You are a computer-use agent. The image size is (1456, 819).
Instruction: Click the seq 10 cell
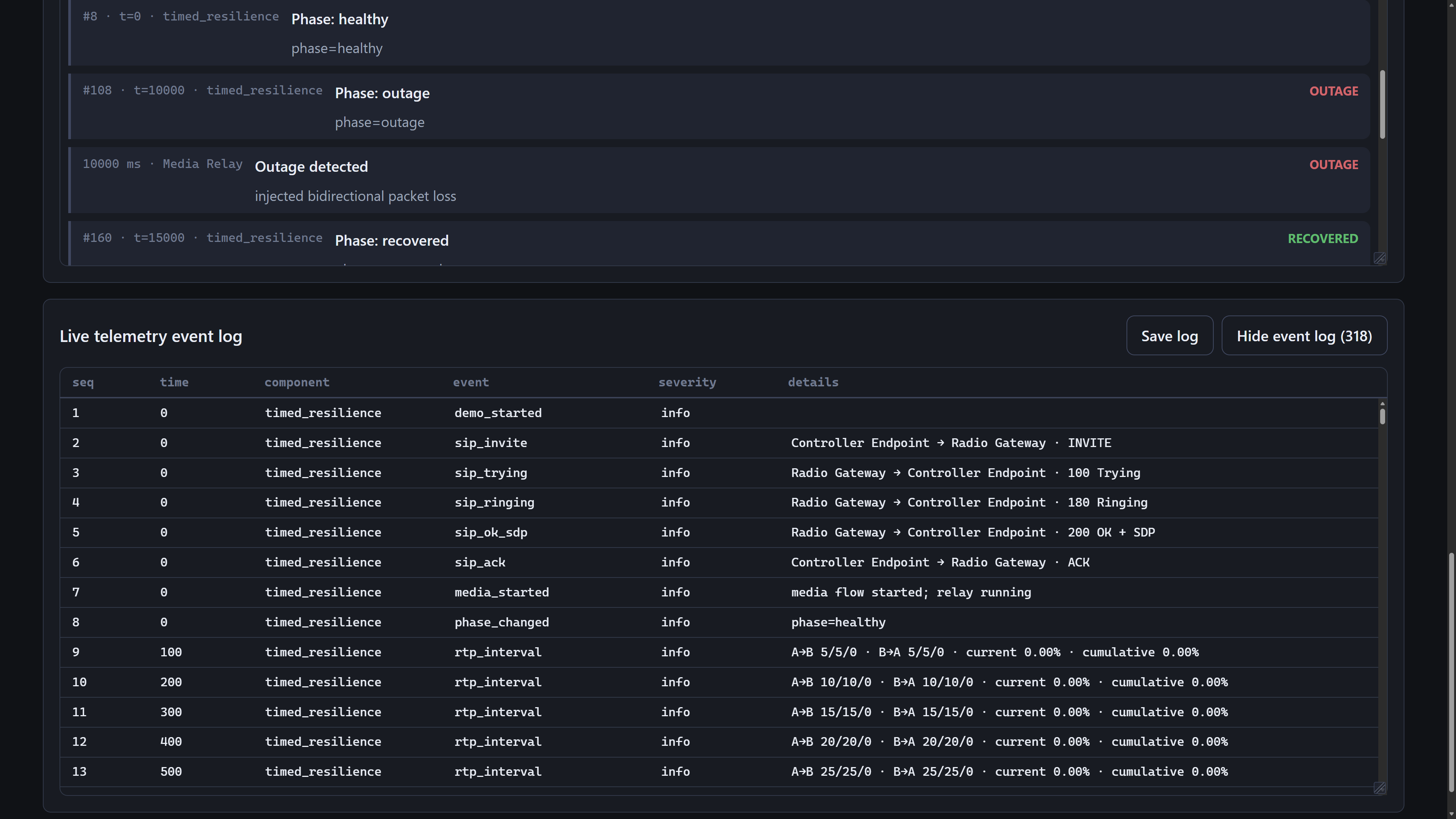click(80, 682)
